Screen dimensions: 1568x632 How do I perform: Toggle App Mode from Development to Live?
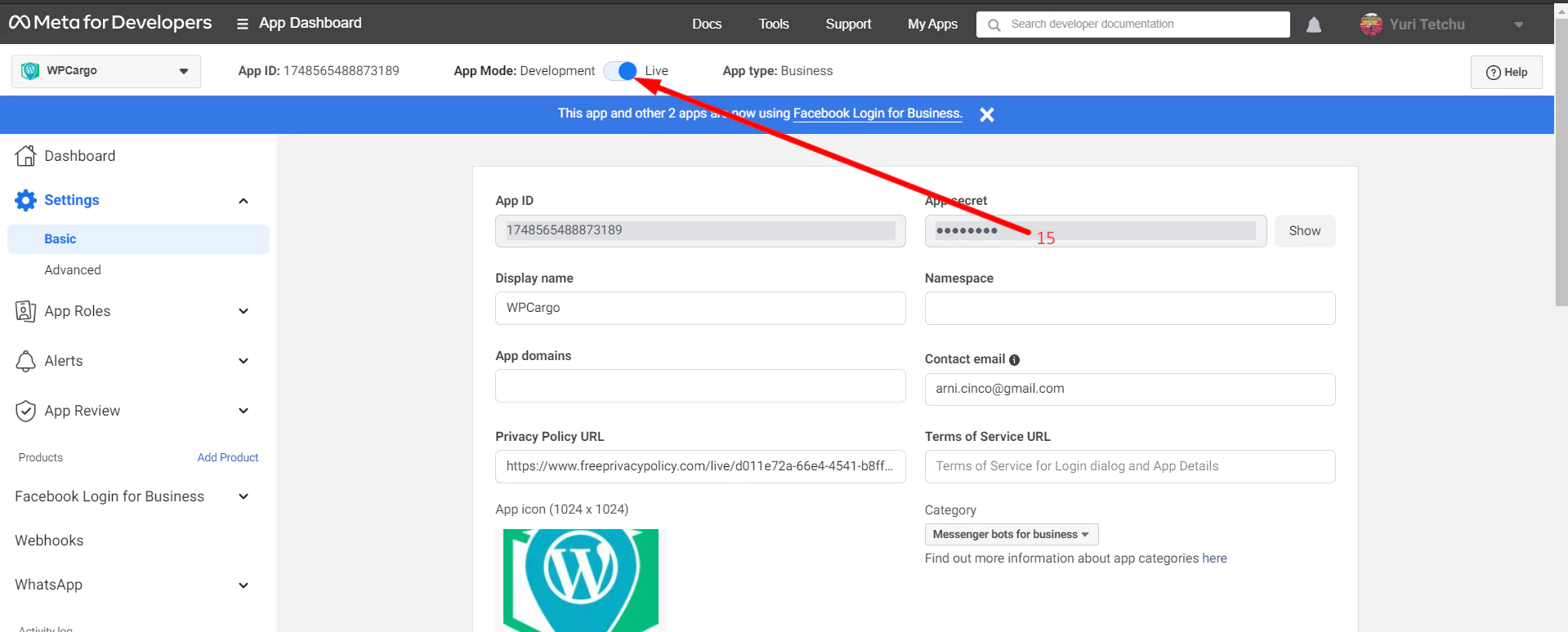(x=620, y=71)
